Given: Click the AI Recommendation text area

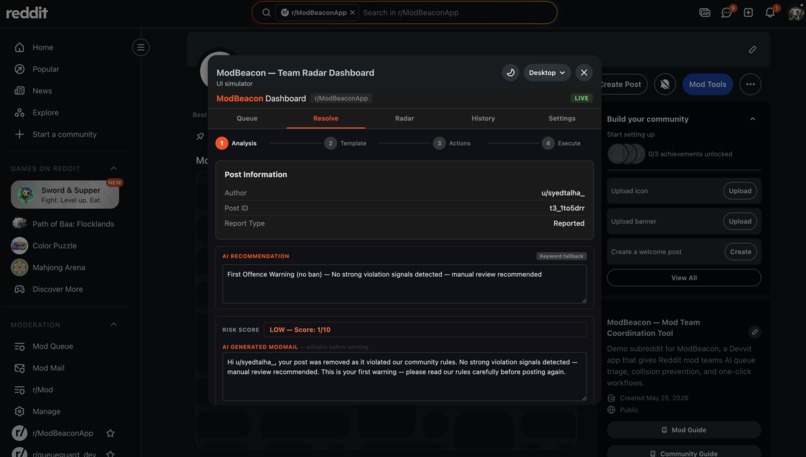Looking at the screenshot, I should (x=404, y=284).
